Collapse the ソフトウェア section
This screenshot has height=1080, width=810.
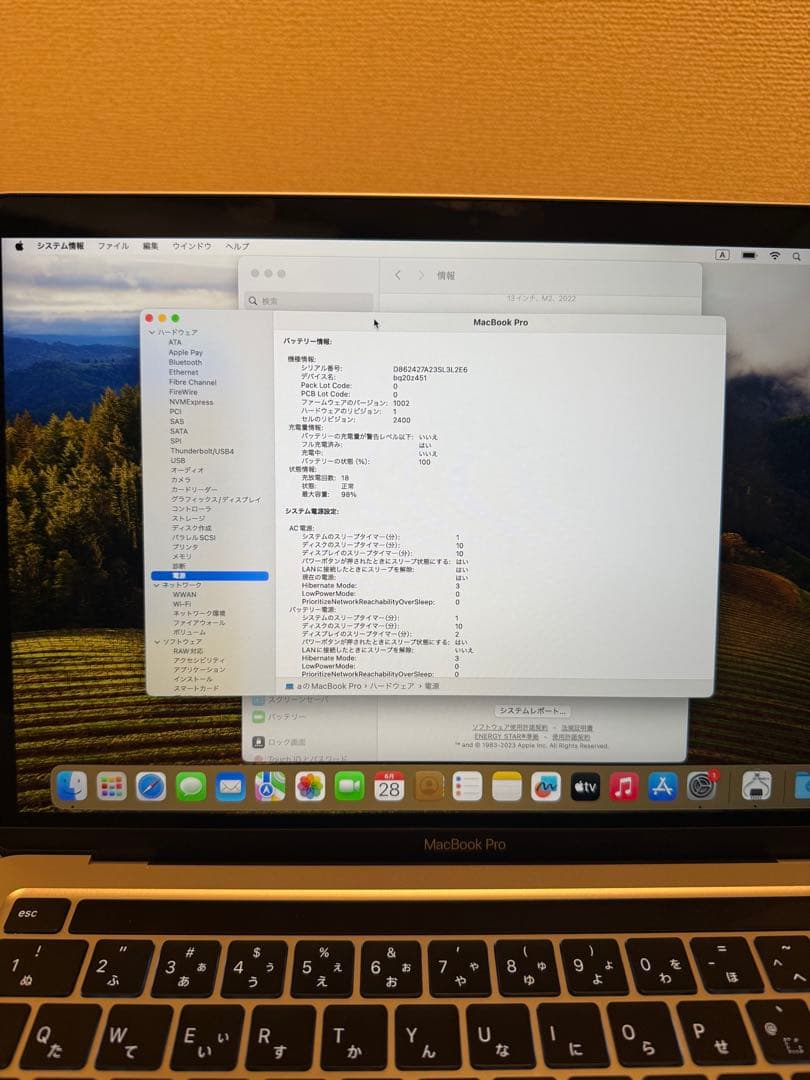coord(156,640)
